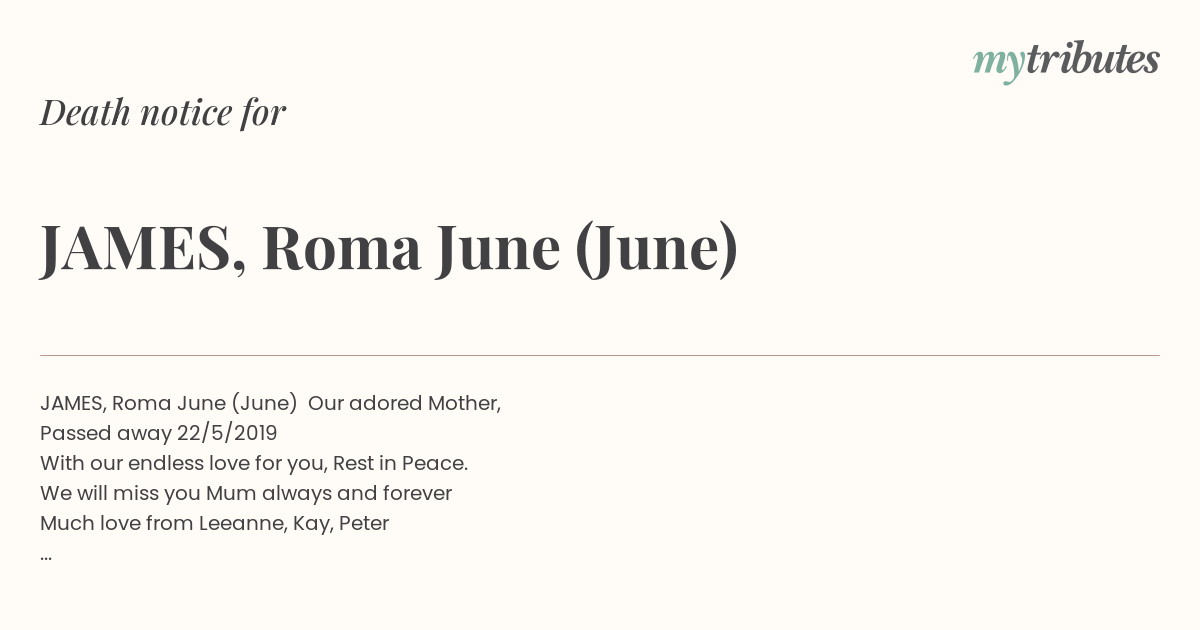
Task: Click the name "Peter" in the notice
Action: (364, 523)
